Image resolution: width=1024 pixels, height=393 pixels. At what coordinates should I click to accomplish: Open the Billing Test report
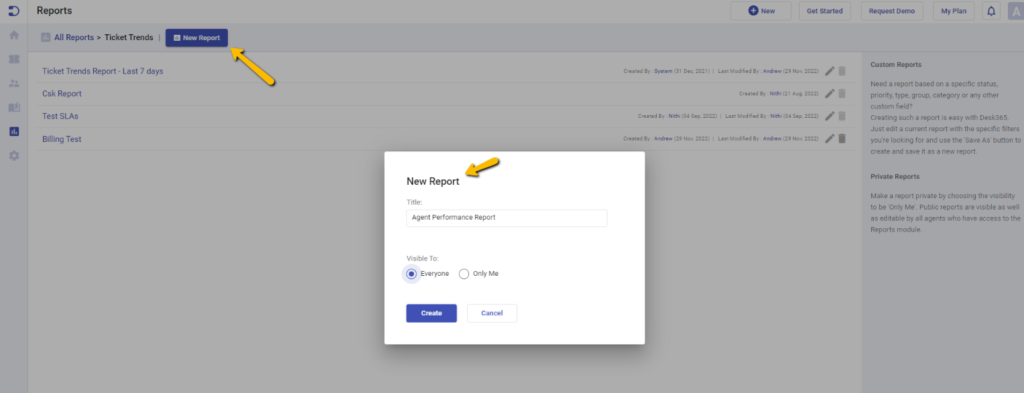tap(61, 139)
